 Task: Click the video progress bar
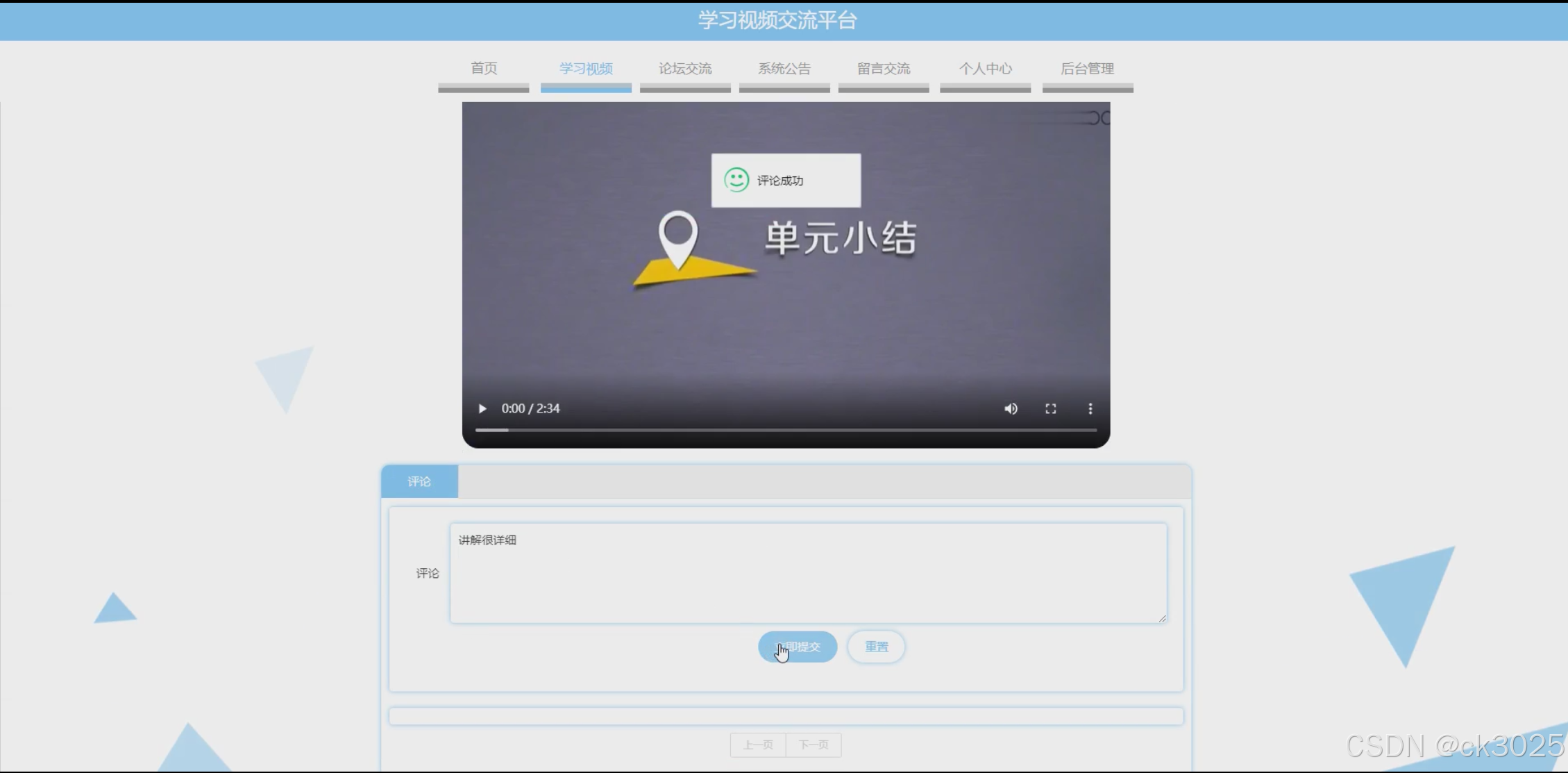(x=785, y=431)
